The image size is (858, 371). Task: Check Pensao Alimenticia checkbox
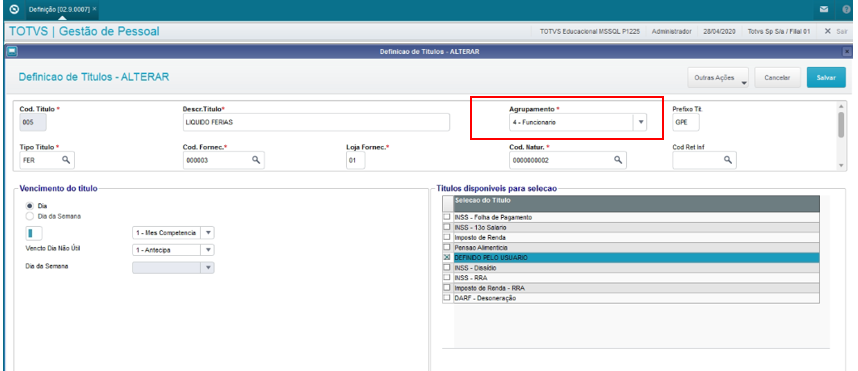pos(447,247)
